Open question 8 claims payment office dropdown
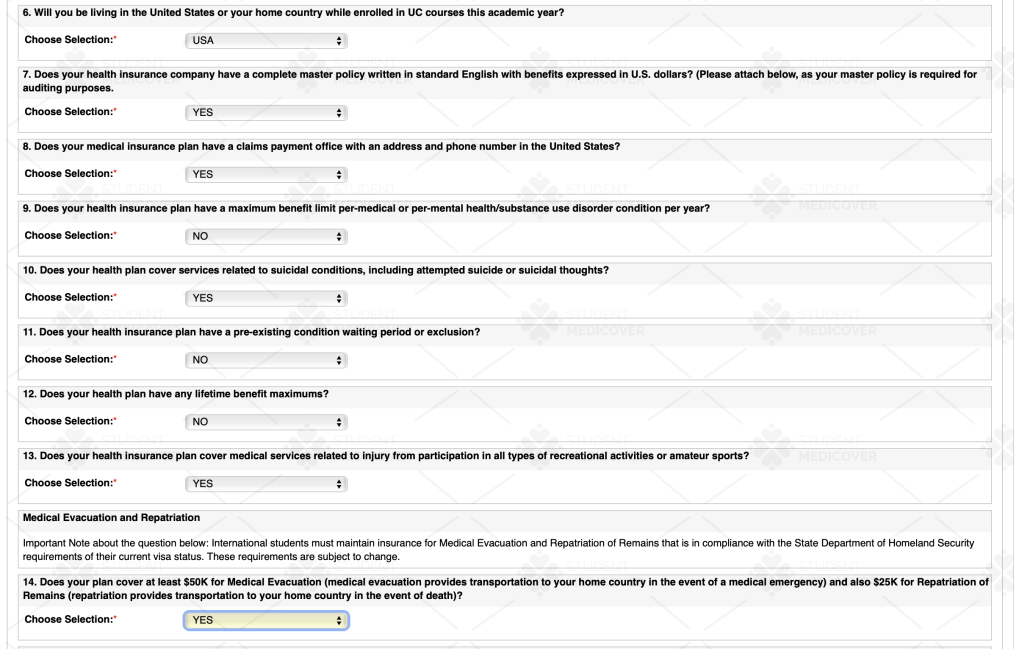Image resolution: width=1014 pixels, height=649 pixels. point(266,175)
